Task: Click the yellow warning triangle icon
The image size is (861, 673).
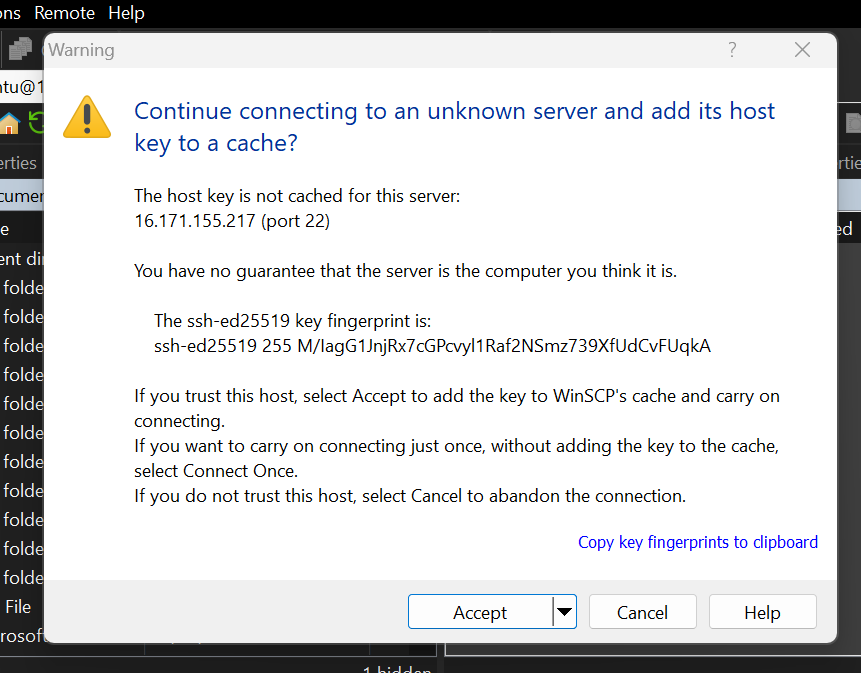Action: (87, 117)
